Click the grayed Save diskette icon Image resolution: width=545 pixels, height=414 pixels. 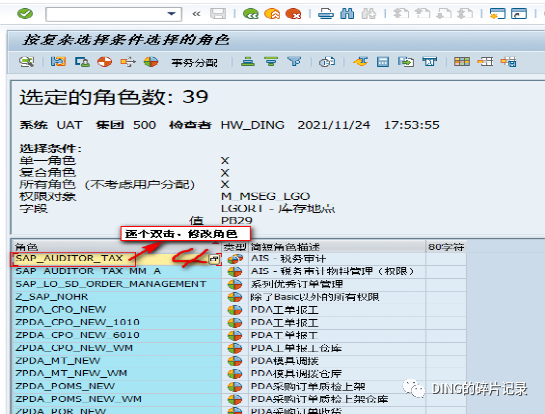click(x=218, y=14)
